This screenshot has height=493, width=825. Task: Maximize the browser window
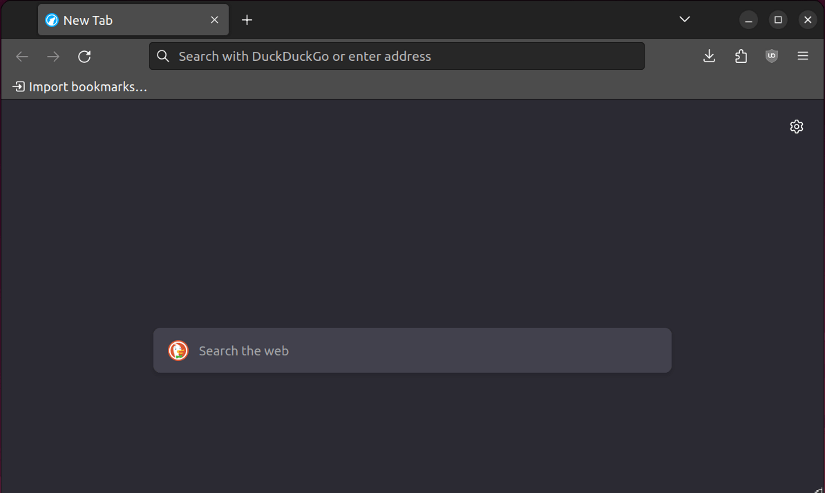pos(778,20)
